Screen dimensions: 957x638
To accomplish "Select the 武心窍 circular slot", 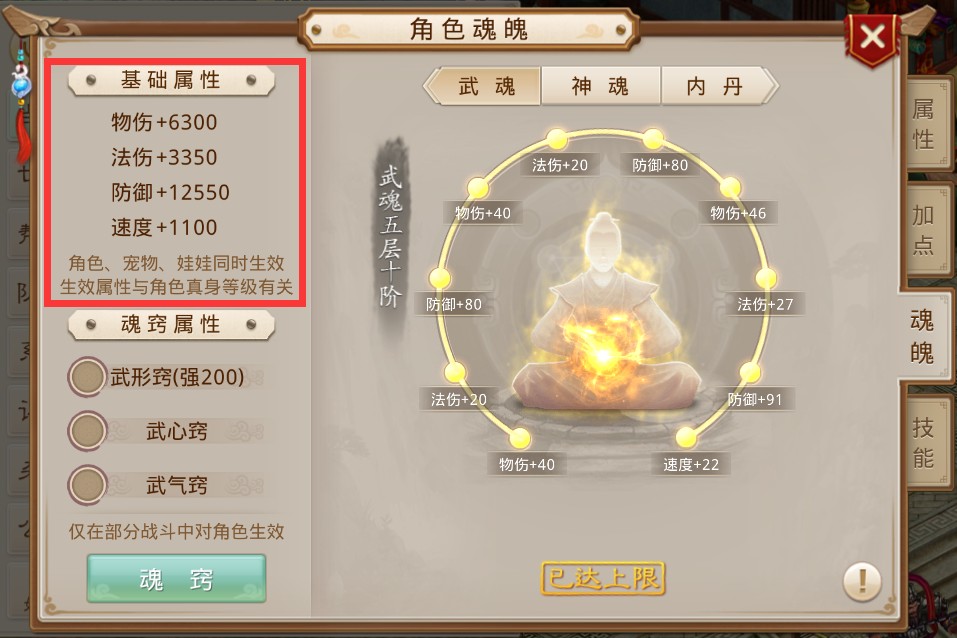I will click(87, 430).
